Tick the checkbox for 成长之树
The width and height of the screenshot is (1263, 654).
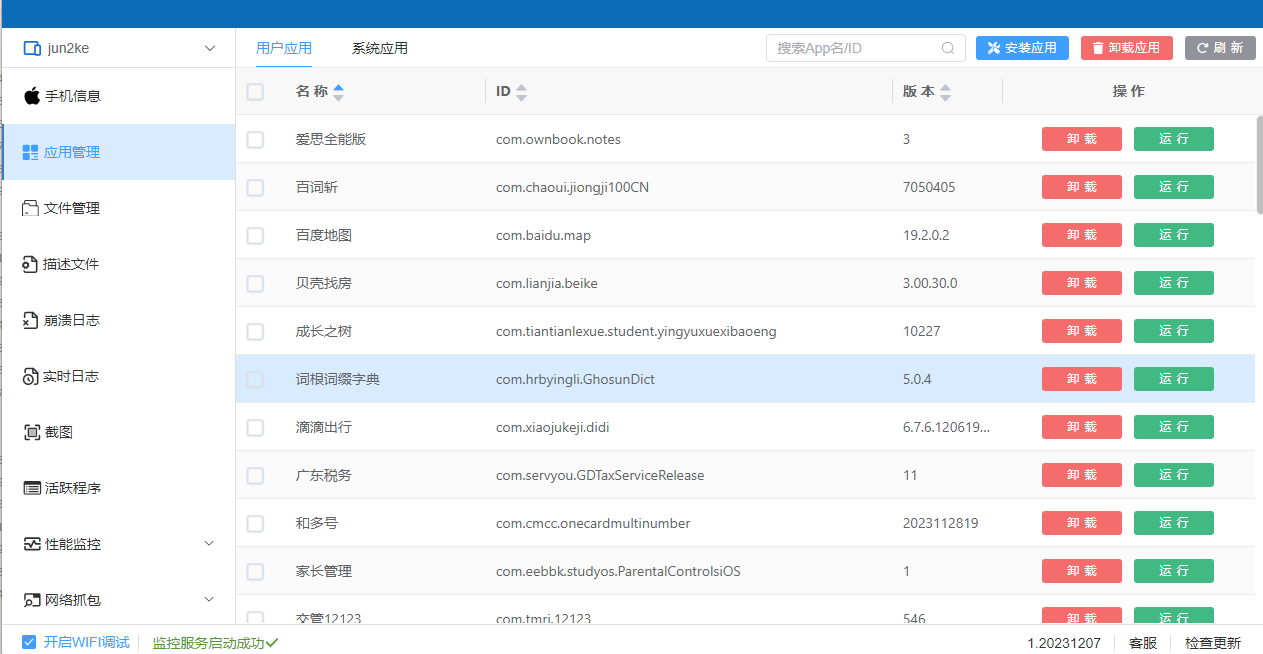(255, 332)
